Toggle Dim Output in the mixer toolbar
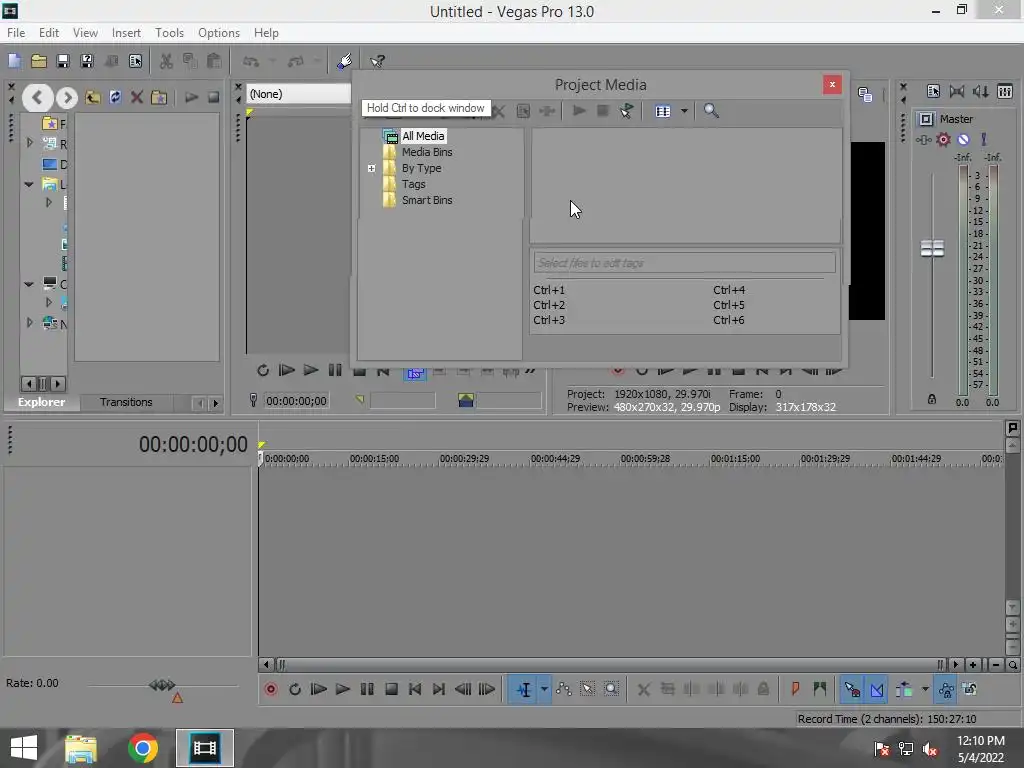Viewport: 1024px width, 768px height. coord(981,92)
